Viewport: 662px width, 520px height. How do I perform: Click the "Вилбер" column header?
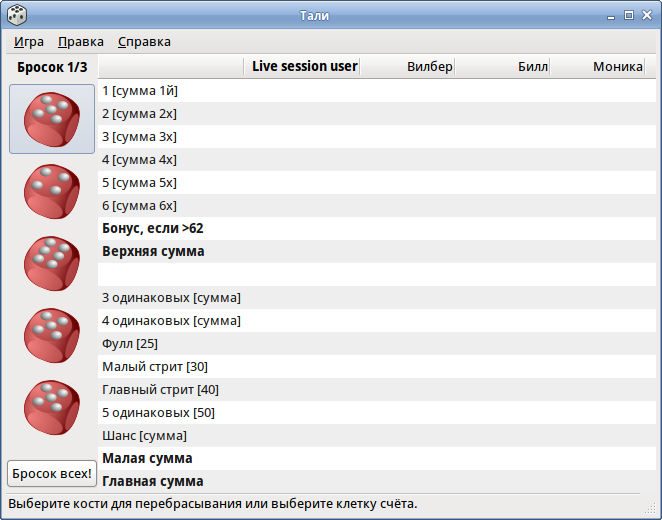click(x=430, y=67)
